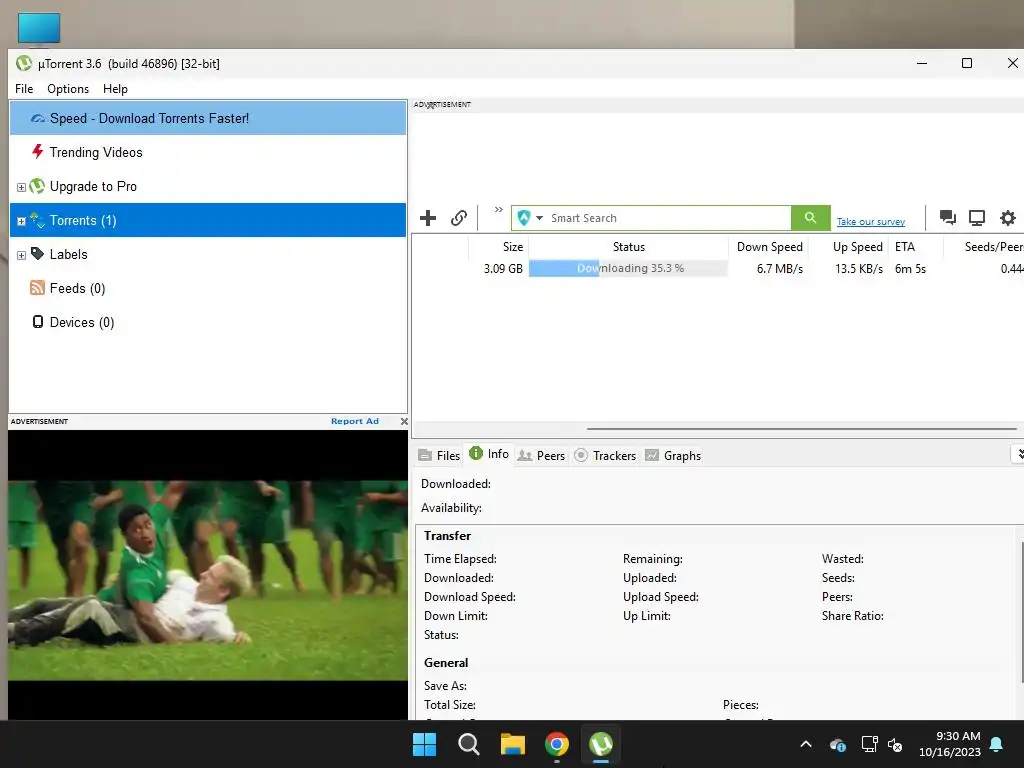
Task: Click the chat bubbles icon in toolbar
Action: pyautogui.click(x=948, y=217)
